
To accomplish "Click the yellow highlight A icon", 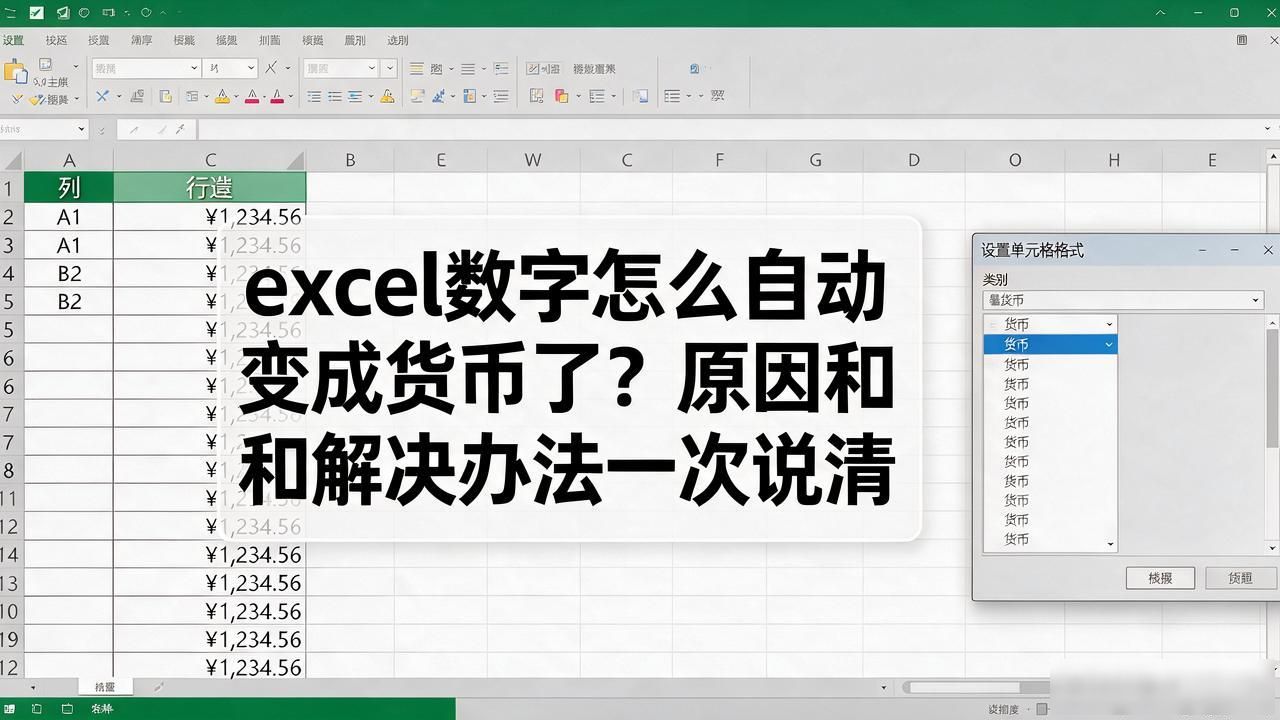I will pyautogui.click(x=222, y=97).
